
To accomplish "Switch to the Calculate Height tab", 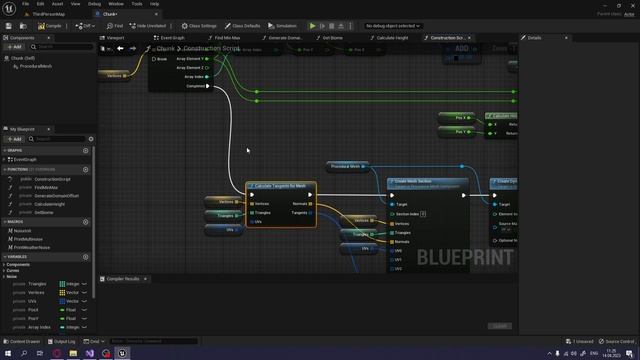I will coord(389,38).
